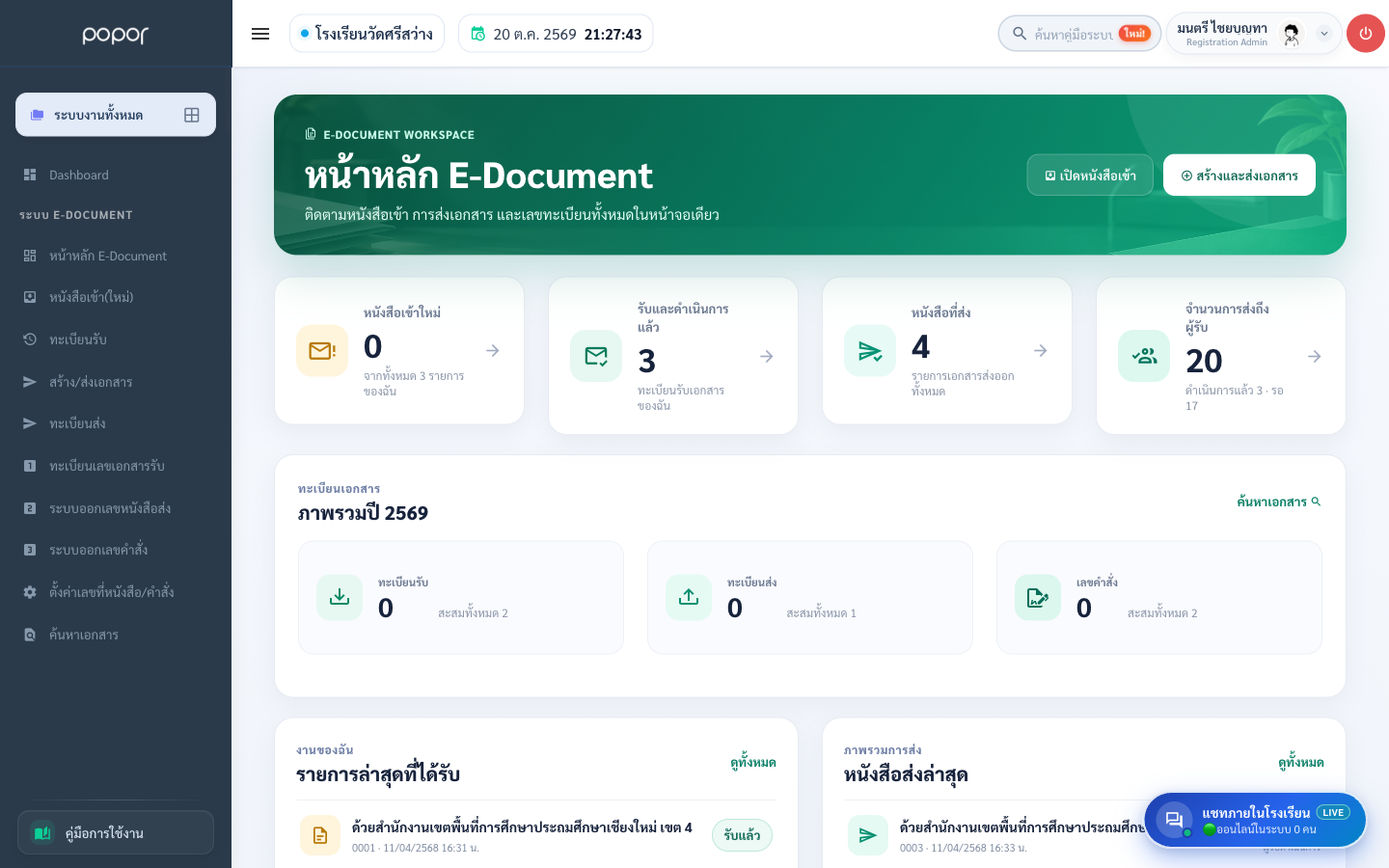
Task: Select หนังสือเข้า(ใหม่) in the sidebar
Action: tap(116, 297)
